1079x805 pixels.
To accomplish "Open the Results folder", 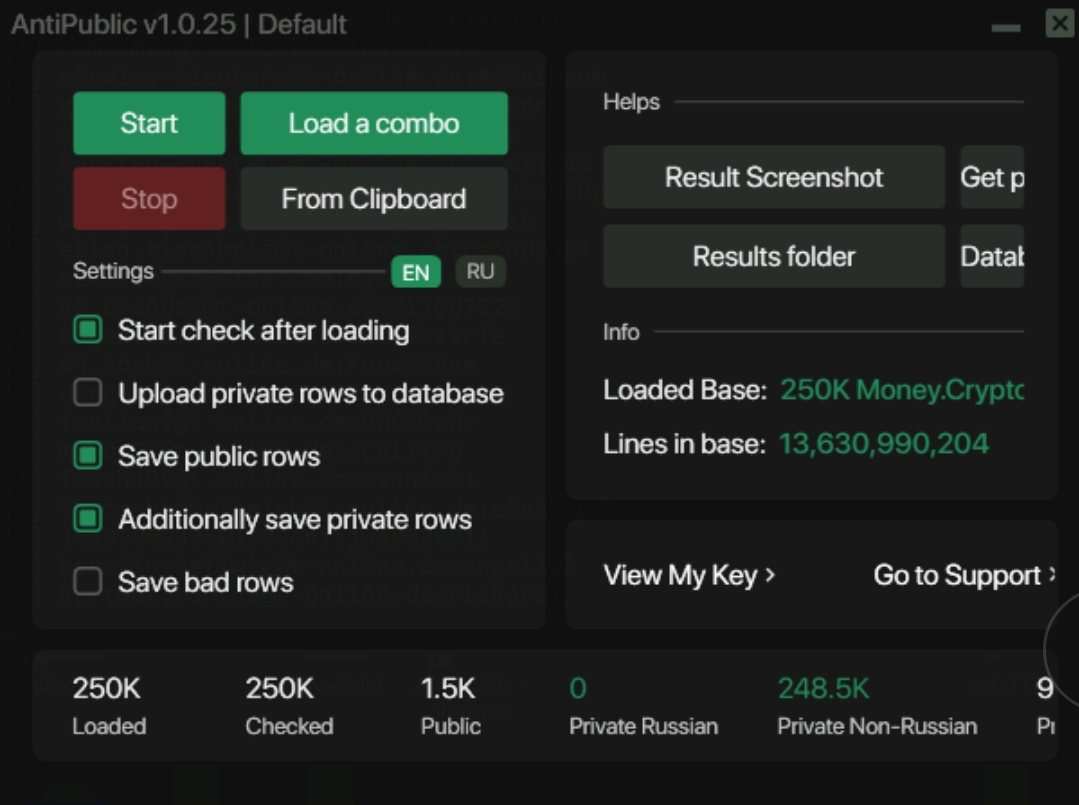I will click(773, 256).
